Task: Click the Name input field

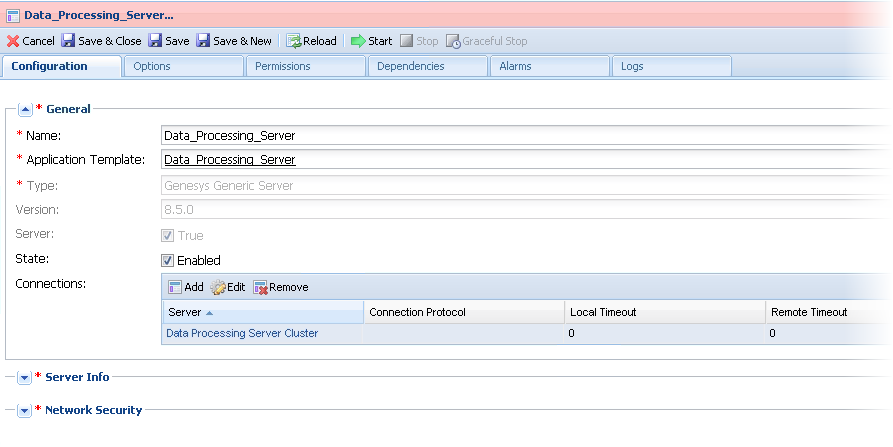Action: click(526, 136)
